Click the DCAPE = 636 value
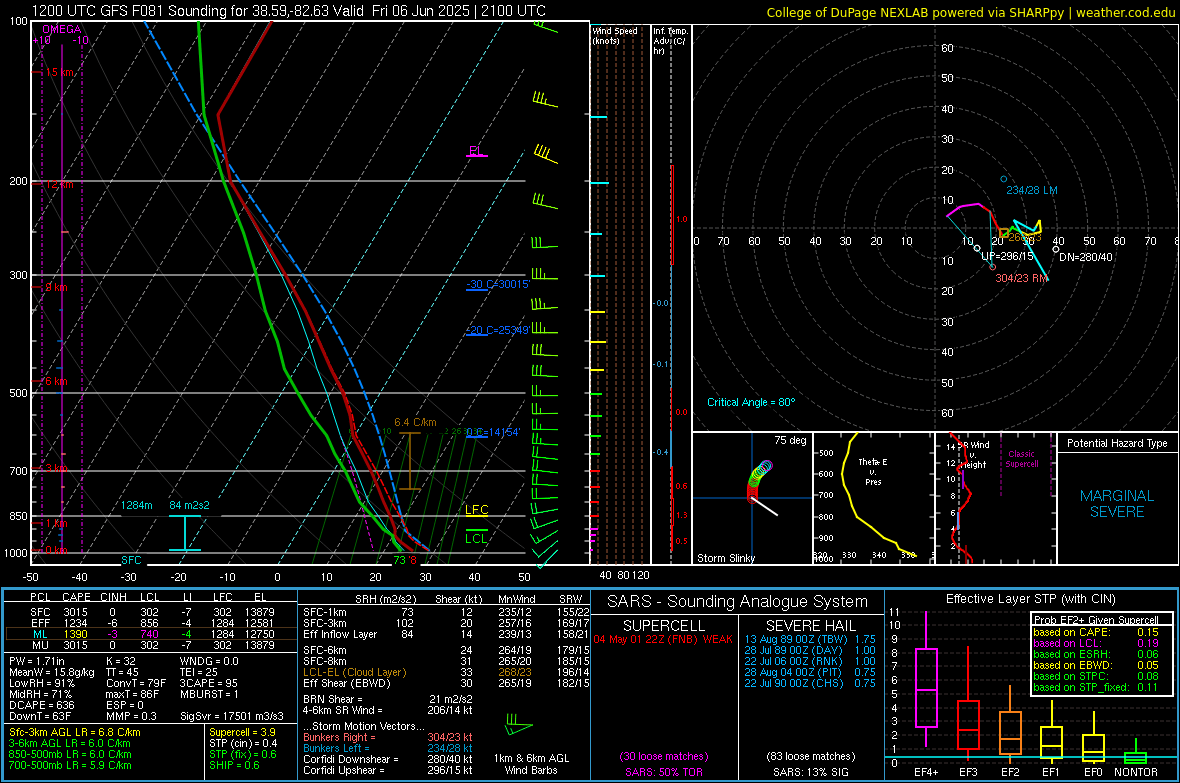This screenshot has width=1180, height=783. pyautogui.click(x=41, y=705)
